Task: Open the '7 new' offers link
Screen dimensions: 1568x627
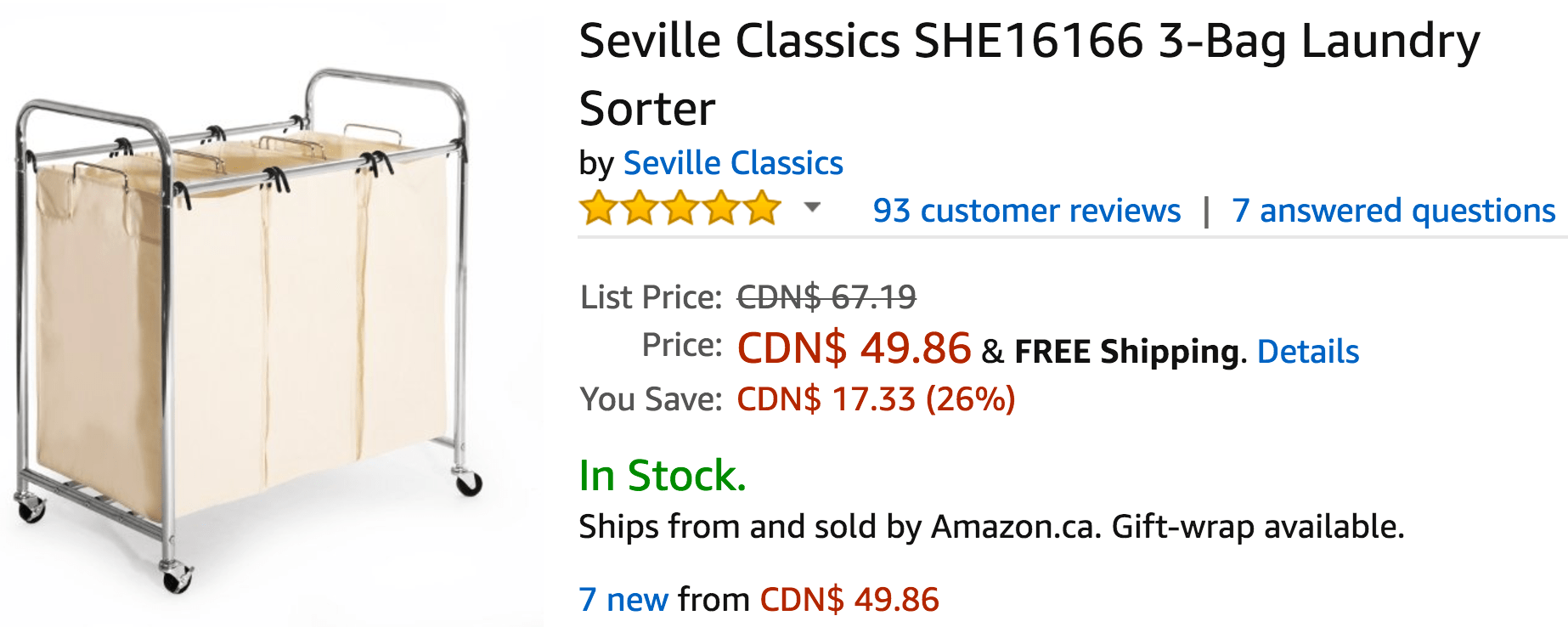Action: 623,600
